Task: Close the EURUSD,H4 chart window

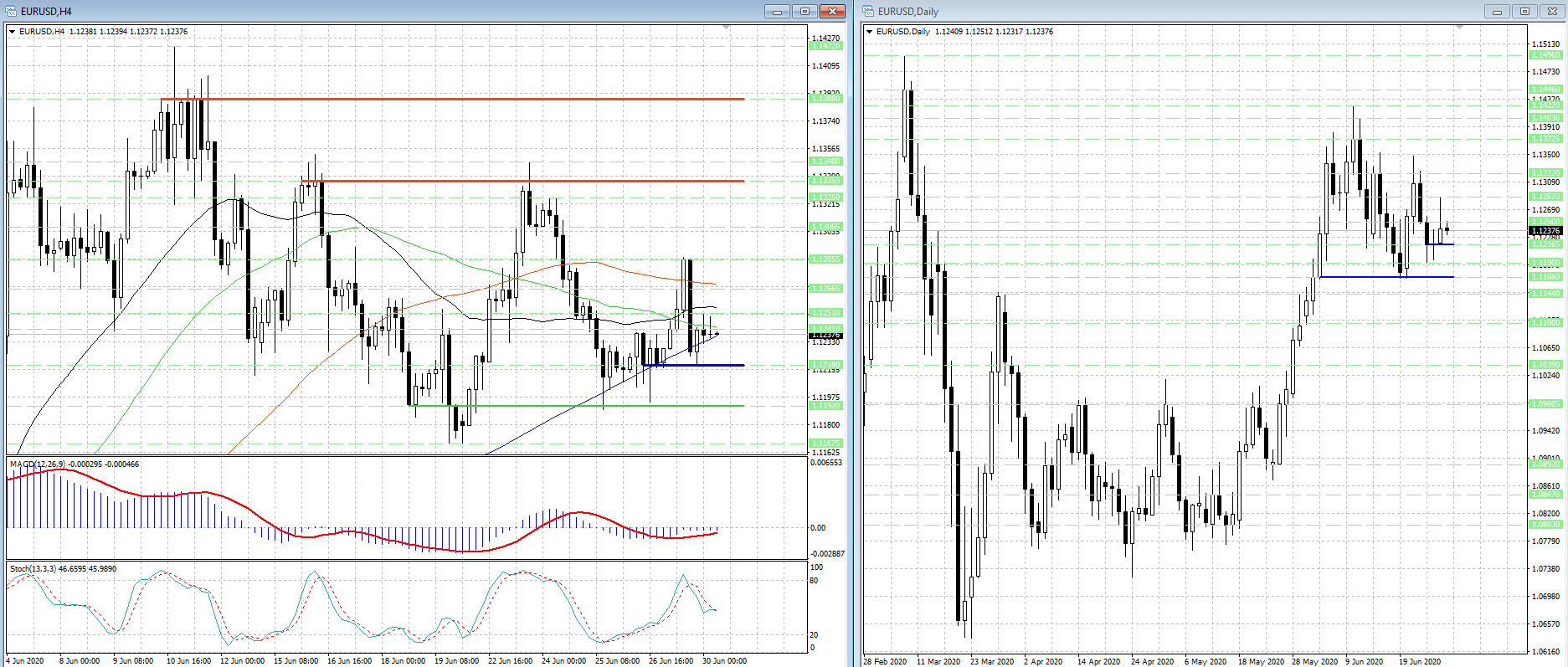Action: tap(832, 11)
